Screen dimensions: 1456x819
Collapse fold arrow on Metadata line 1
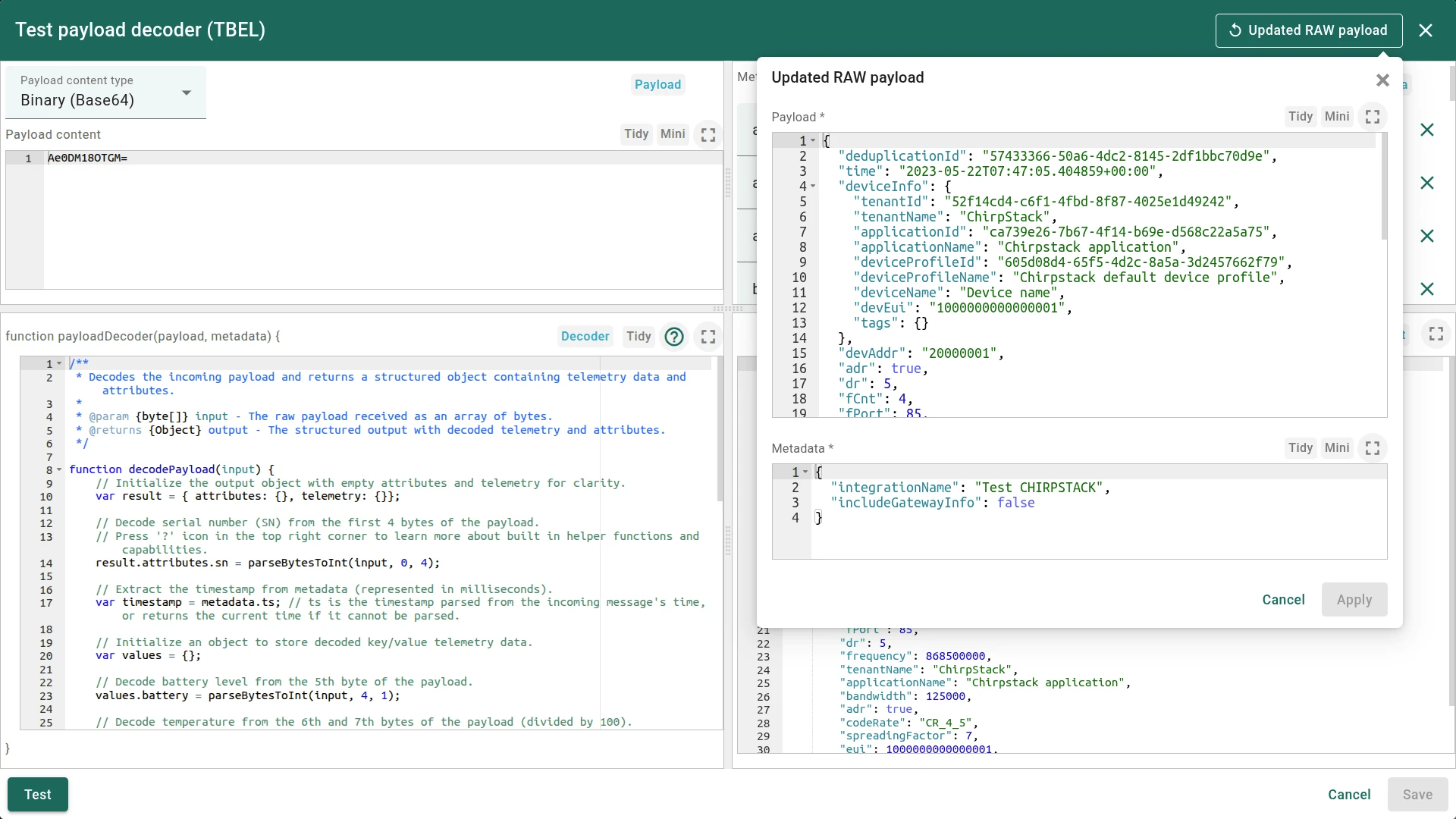[x=805, y=472]
